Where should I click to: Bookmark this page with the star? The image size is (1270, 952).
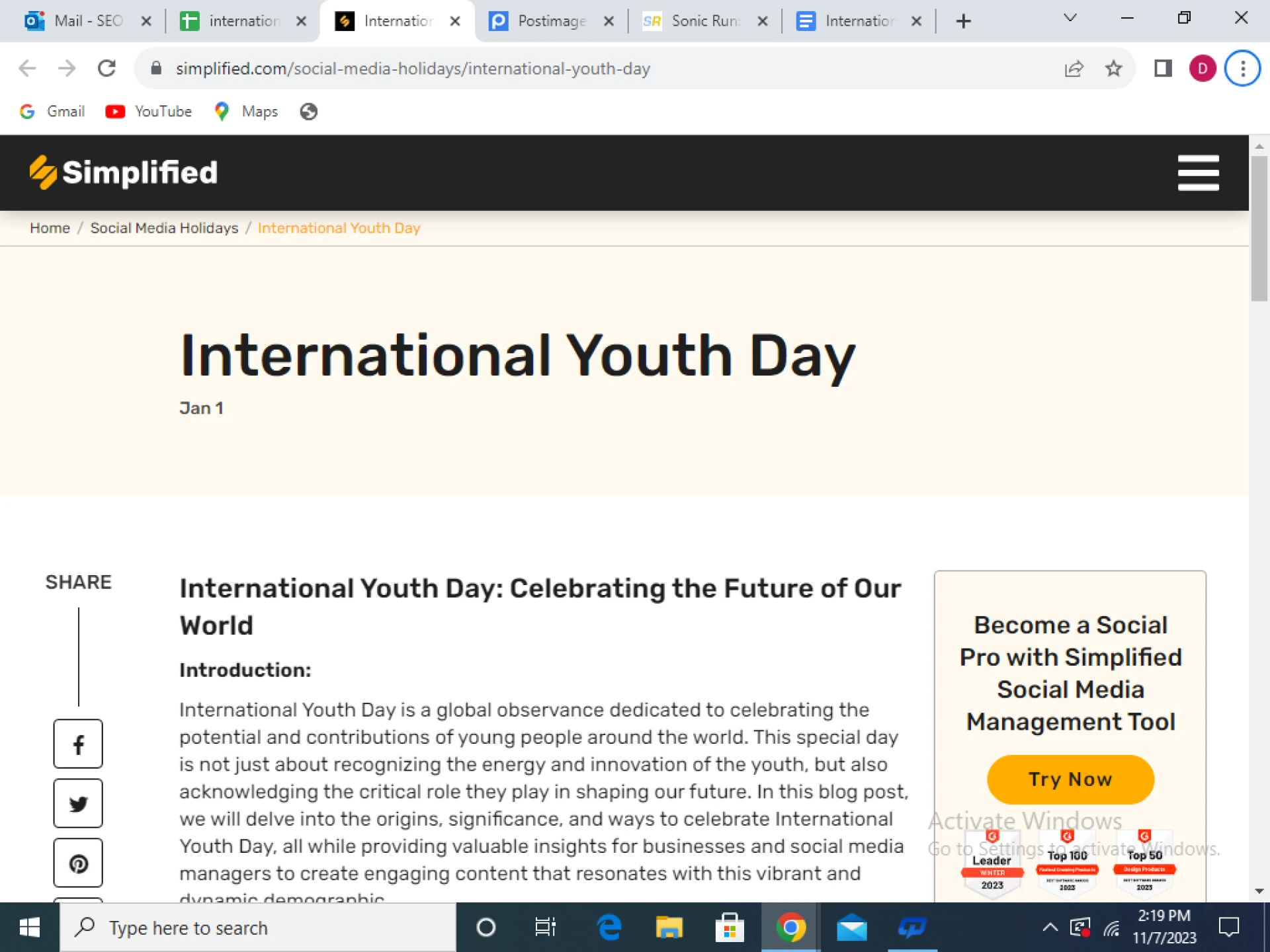(x=1113, y=68)
